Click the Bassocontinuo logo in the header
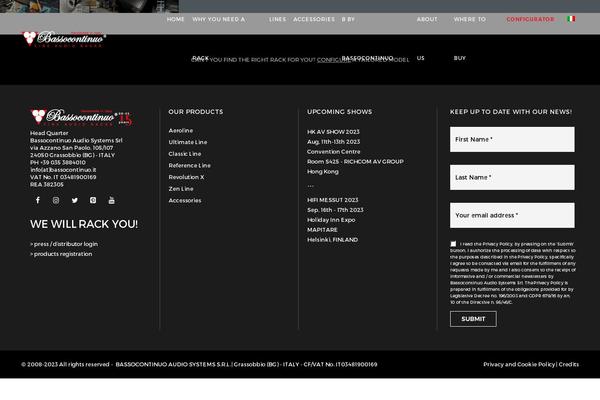Image resolution: width=600 pixels, height=400 pixels. 64,39
